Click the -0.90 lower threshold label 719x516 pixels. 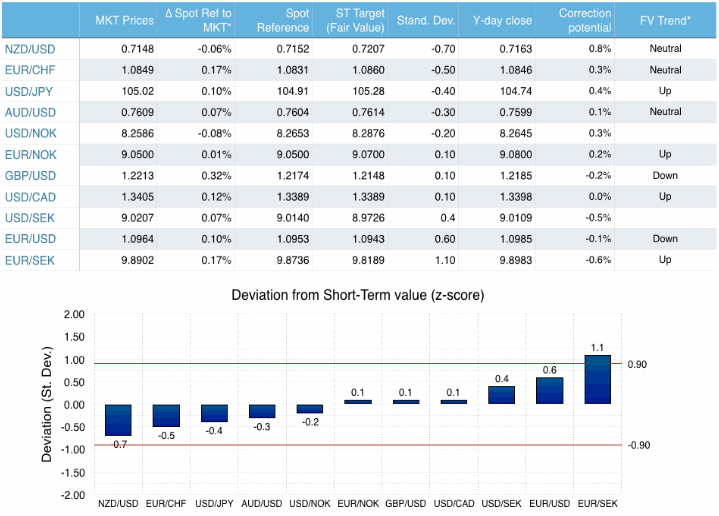tap(640, 446)
